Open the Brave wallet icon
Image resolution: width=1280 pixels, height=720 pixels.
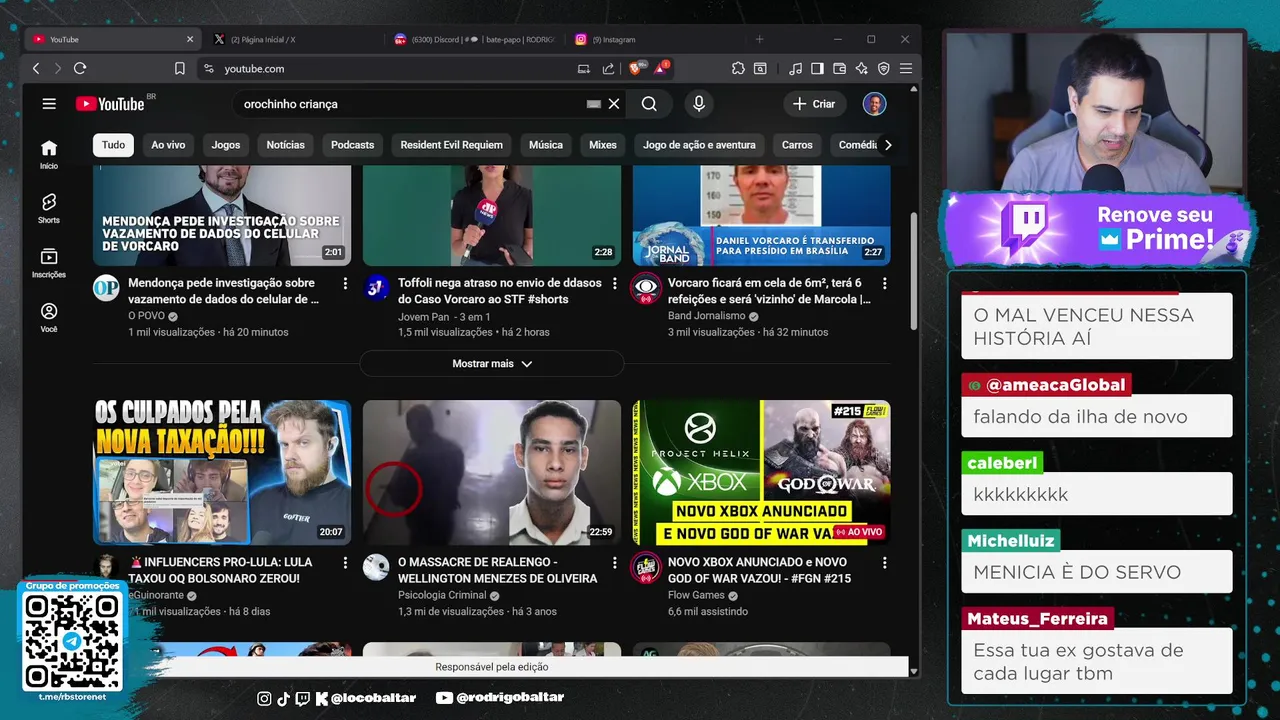pyautogui.click(x=839, y=68)
